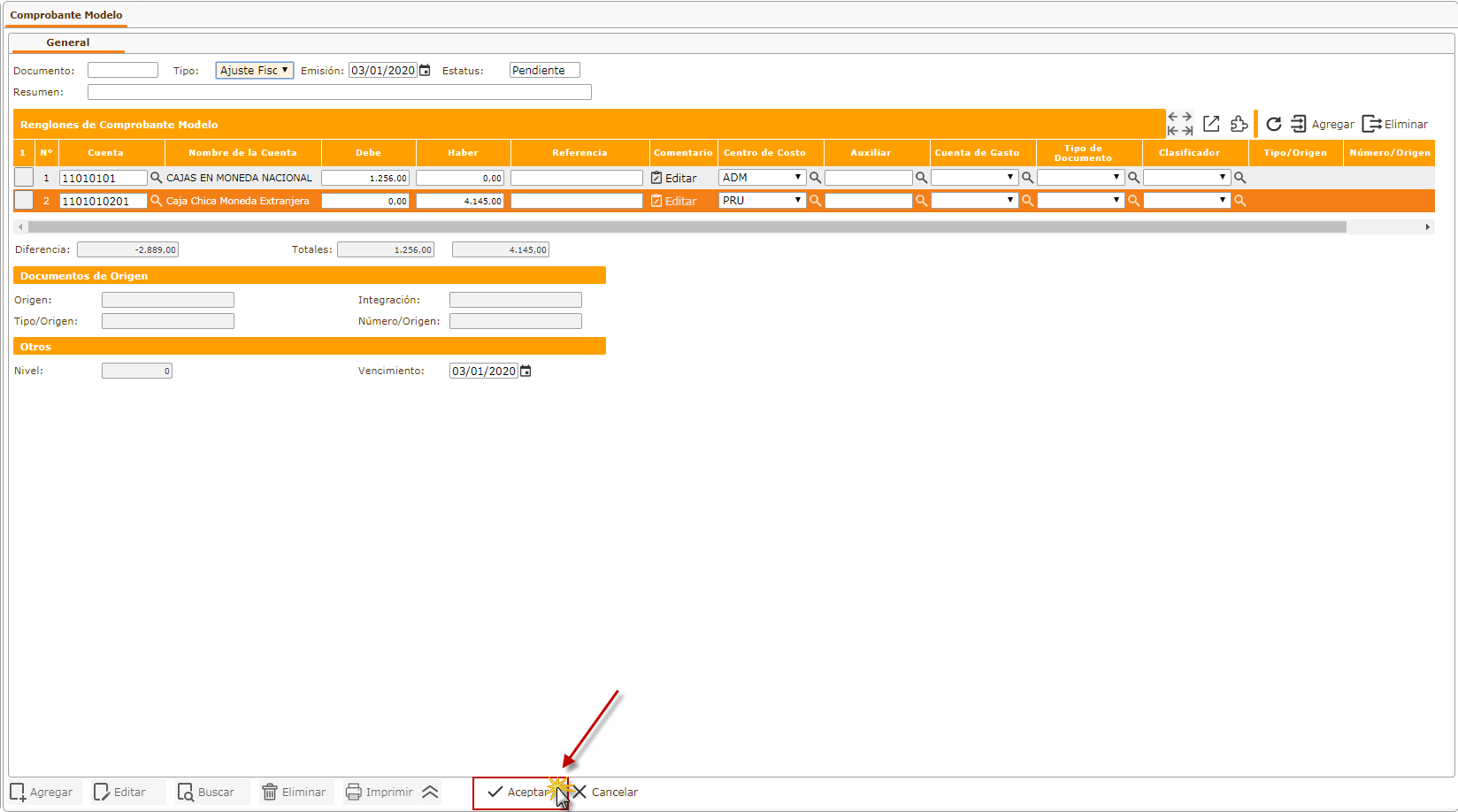Click the Resumen text field
This screenshot has width=1458, height=812.
pos(339,92)
